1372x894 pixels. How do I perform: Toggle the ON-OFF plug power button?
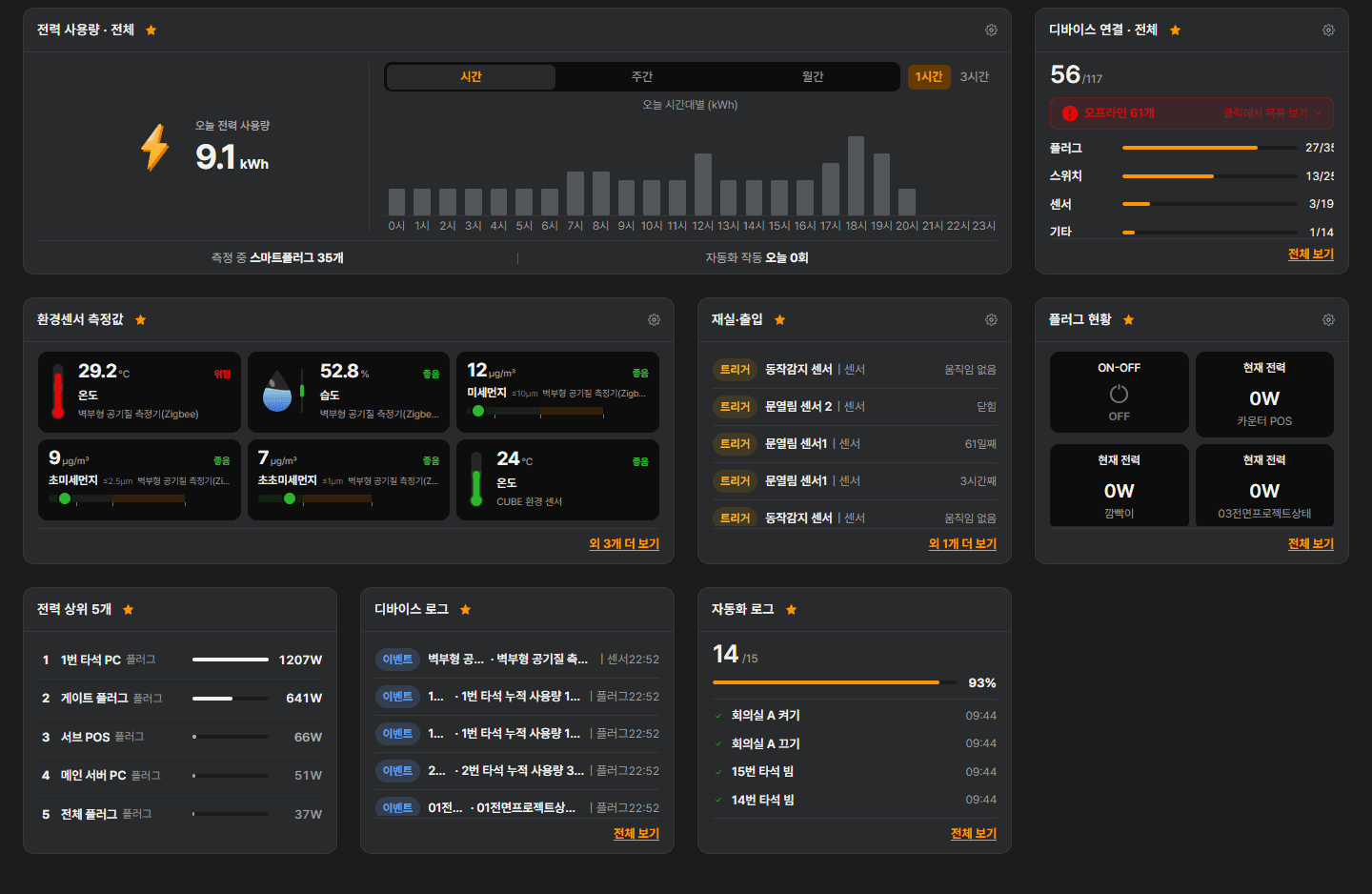click(x=1119, y=394)
